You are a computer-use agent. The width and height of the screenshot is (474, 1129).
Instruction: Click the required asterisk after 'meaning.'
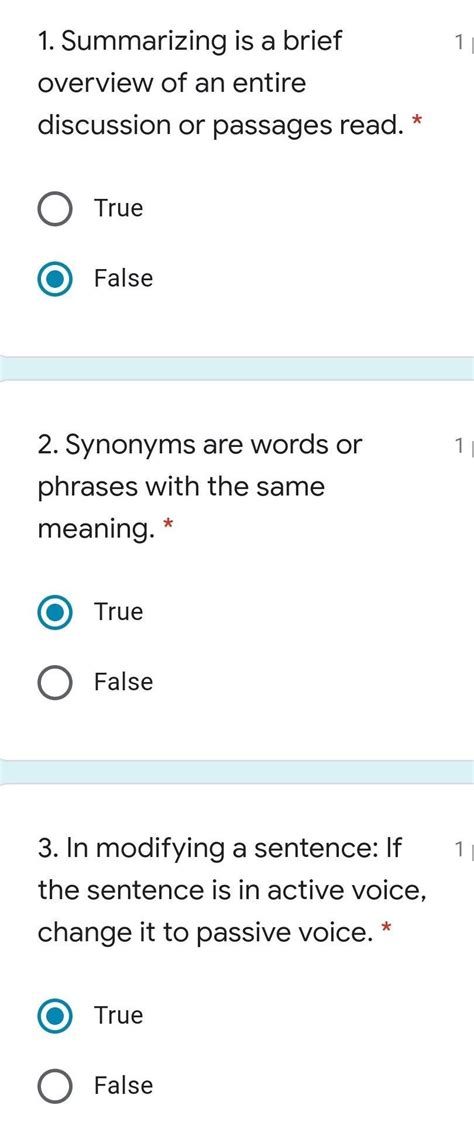coord(168,527)
